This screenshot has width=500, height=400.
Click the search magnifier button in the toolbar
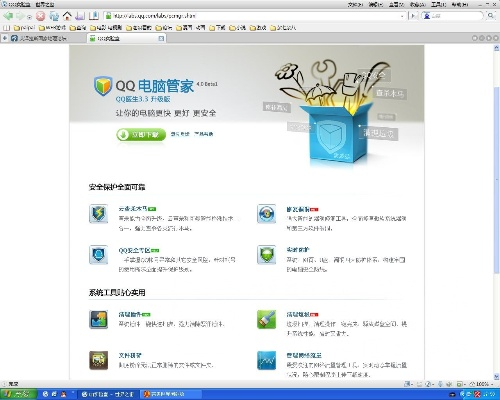click(x=491, y=16)
